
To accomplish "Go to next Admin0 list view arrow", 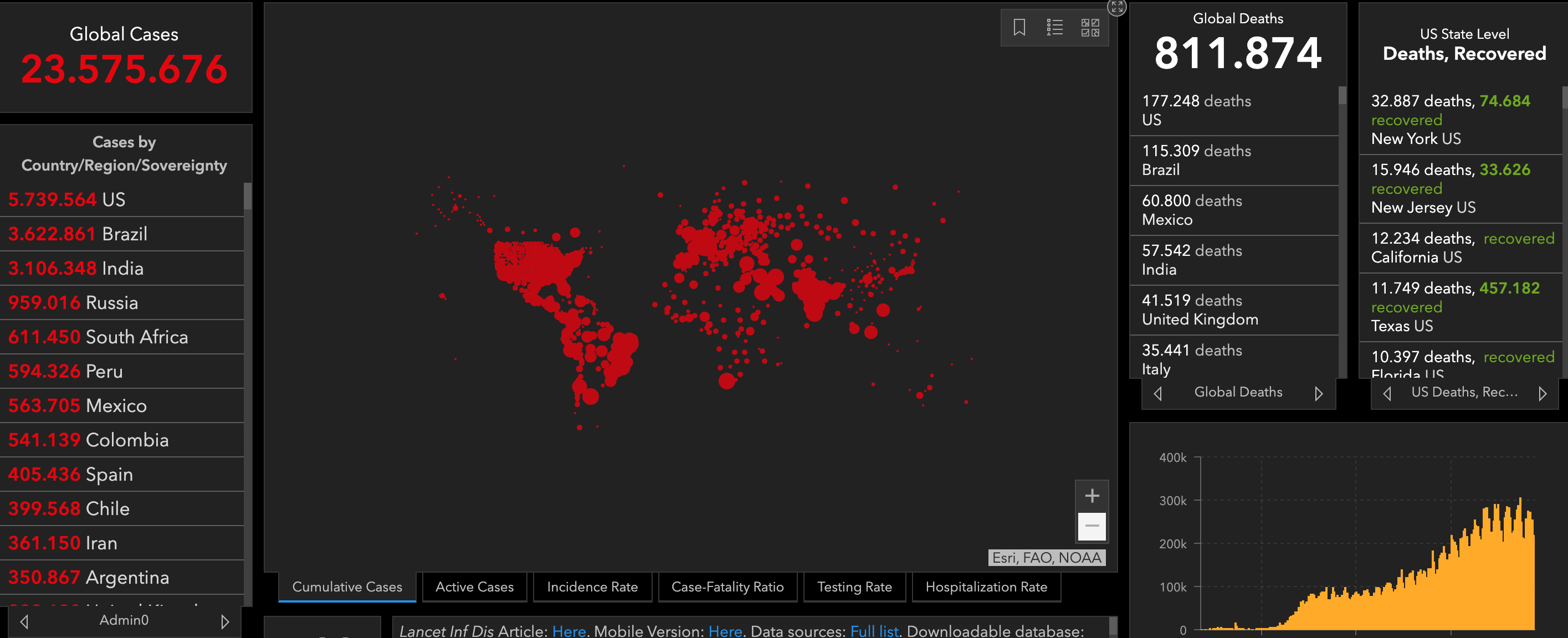I will (224, 621).
